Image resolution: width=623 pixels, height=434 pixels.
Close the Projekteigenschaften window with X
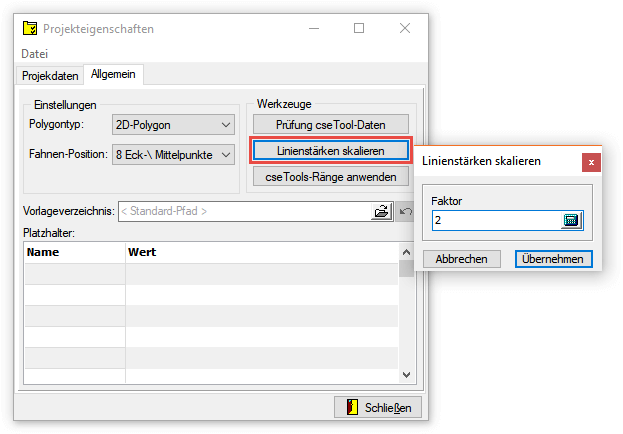click(x=404, y=28)
